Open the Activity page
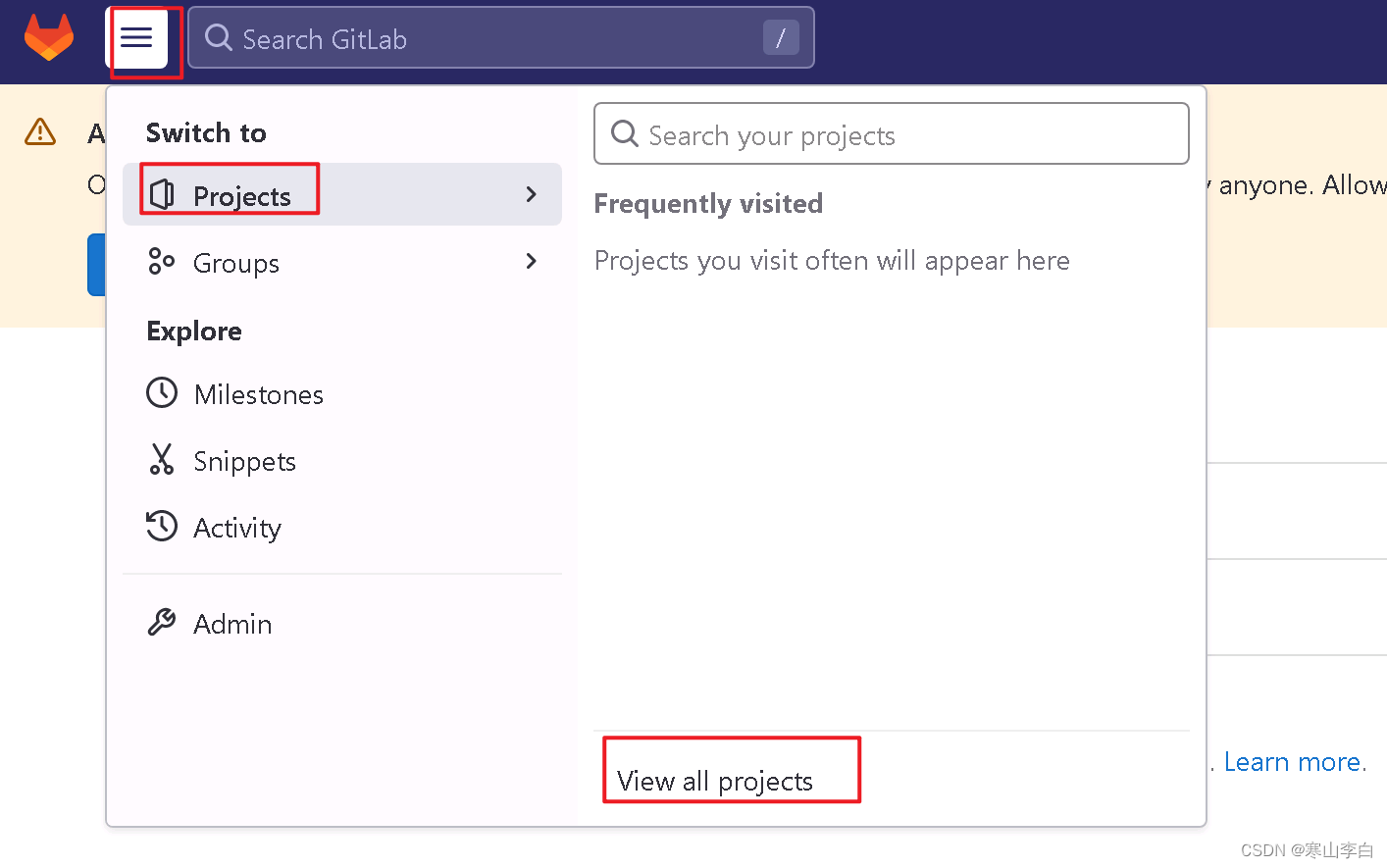The width and height of the screenshot is (1387, 868). tap(342, 527)
